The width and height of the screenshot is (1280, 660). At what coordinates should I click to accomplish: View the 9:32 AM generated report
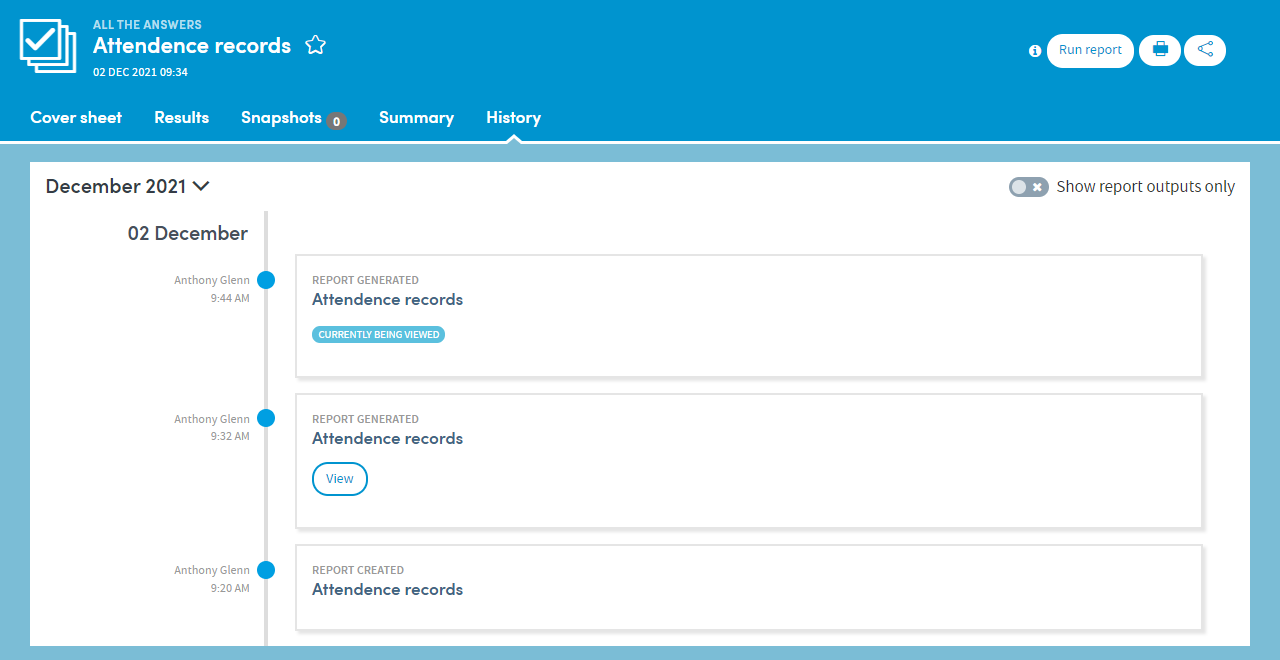pyautogui.click(x=340, y=479)
